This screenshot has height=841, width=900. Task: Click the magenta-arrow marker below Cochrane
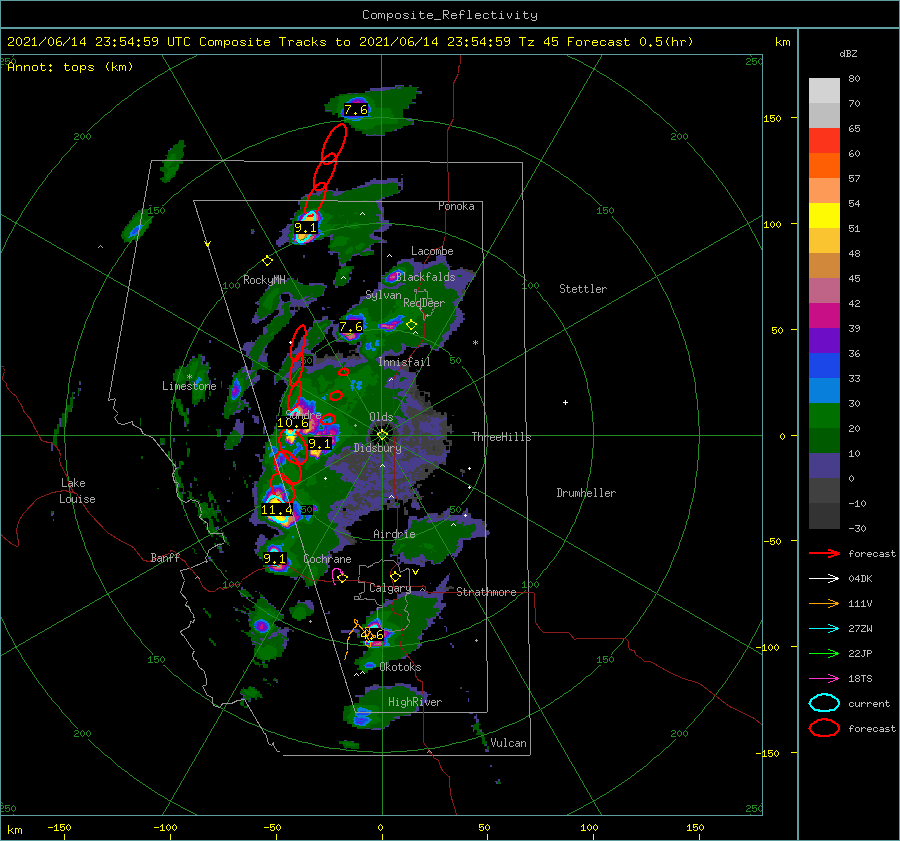(x=341, y=576)
